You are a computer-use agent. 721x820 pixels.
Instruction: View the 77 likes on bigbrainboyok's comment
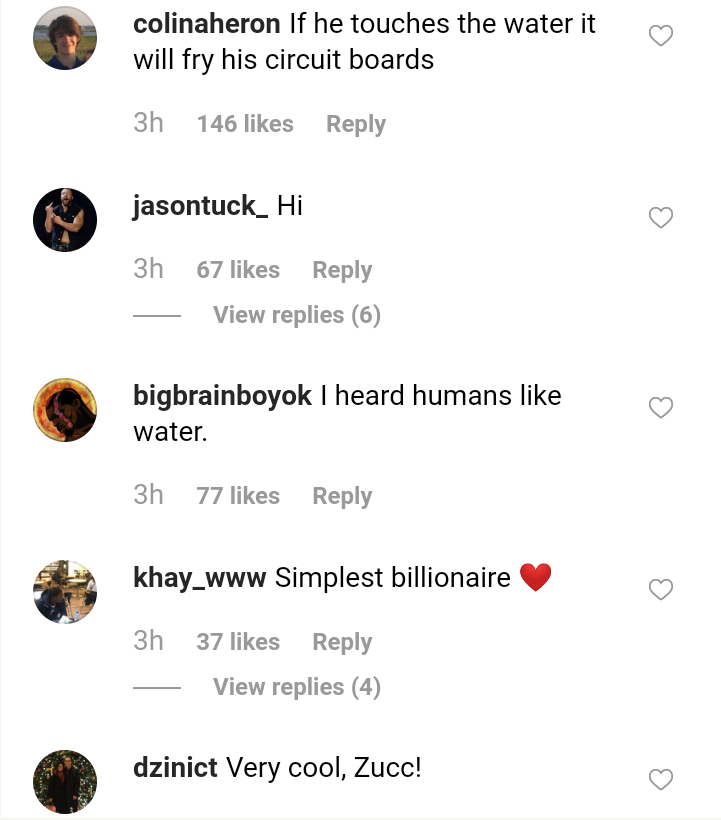(238, 496)
